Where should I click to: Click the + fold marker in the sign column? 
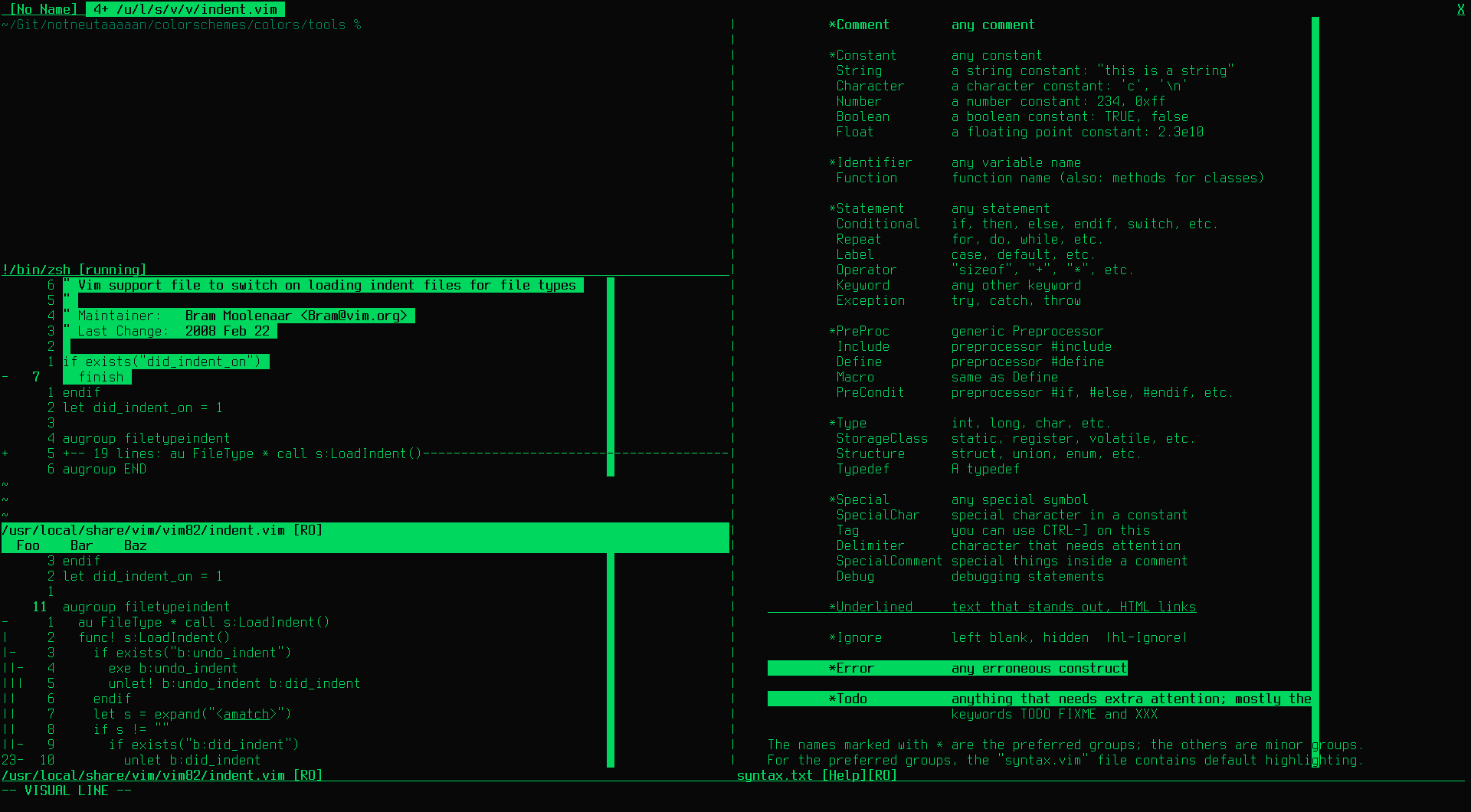5,453
